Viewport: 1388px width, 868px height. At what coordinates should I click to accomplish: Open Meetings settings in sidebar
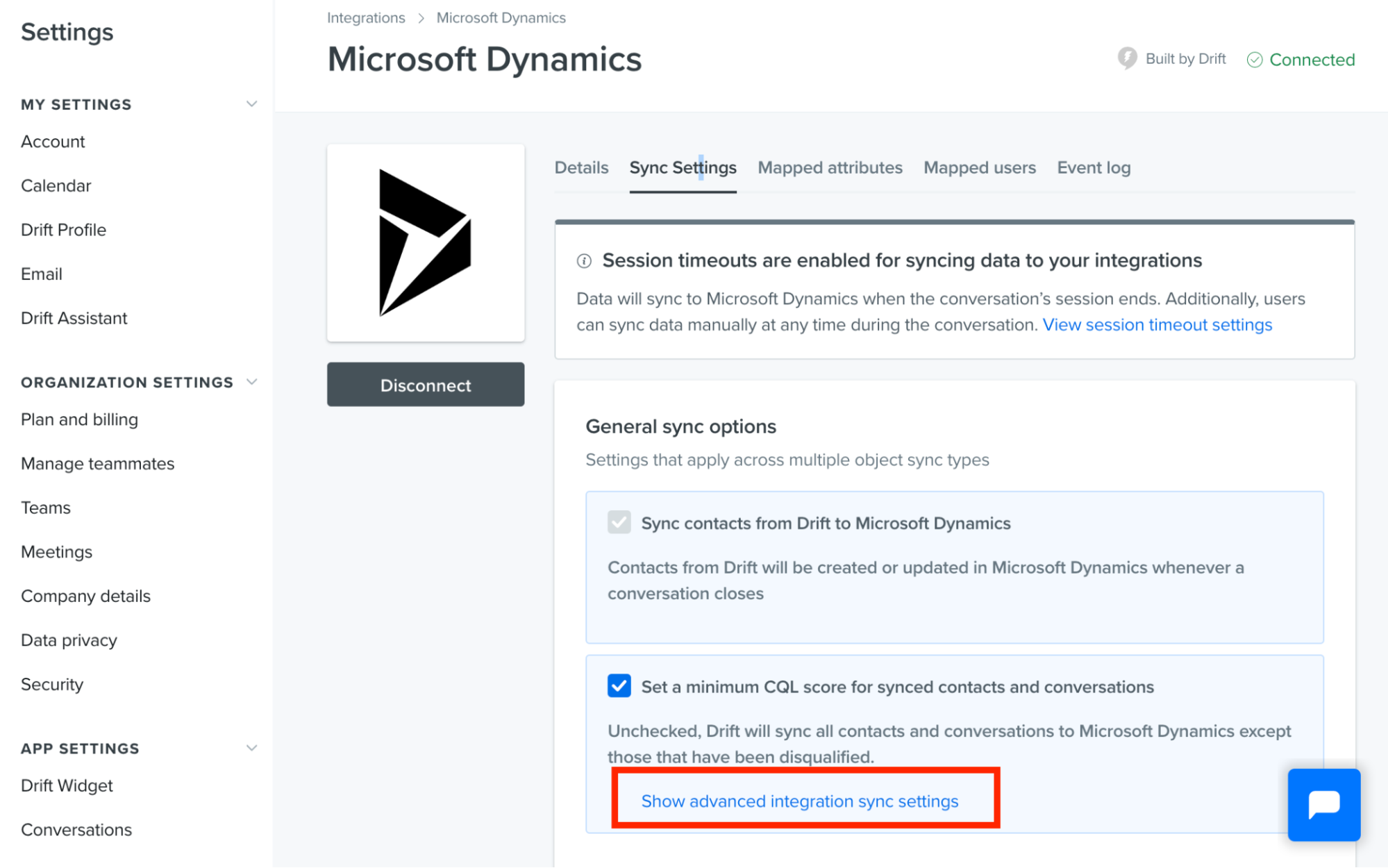point(56,552)
